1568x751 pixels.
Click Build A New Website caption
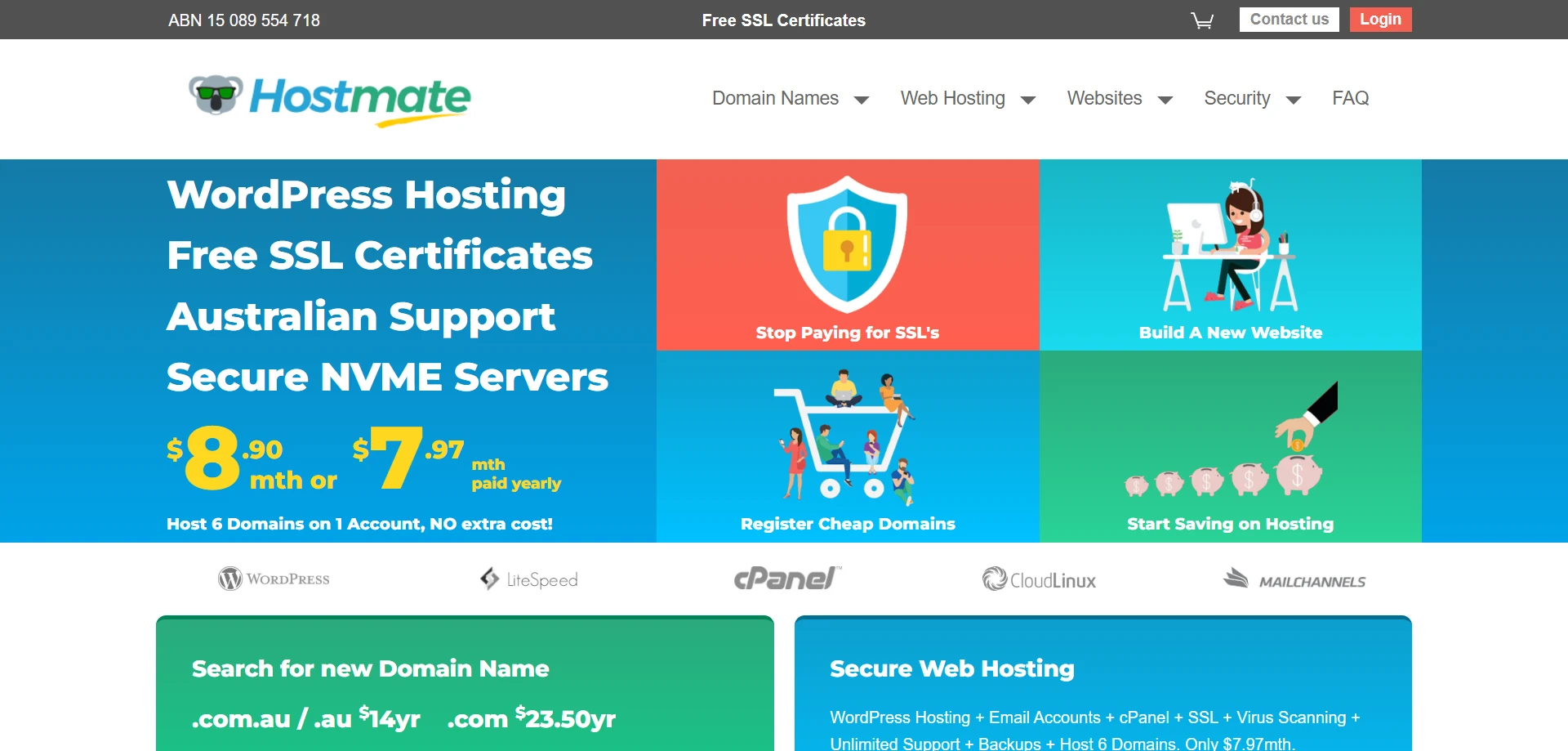pos(1231,333)
